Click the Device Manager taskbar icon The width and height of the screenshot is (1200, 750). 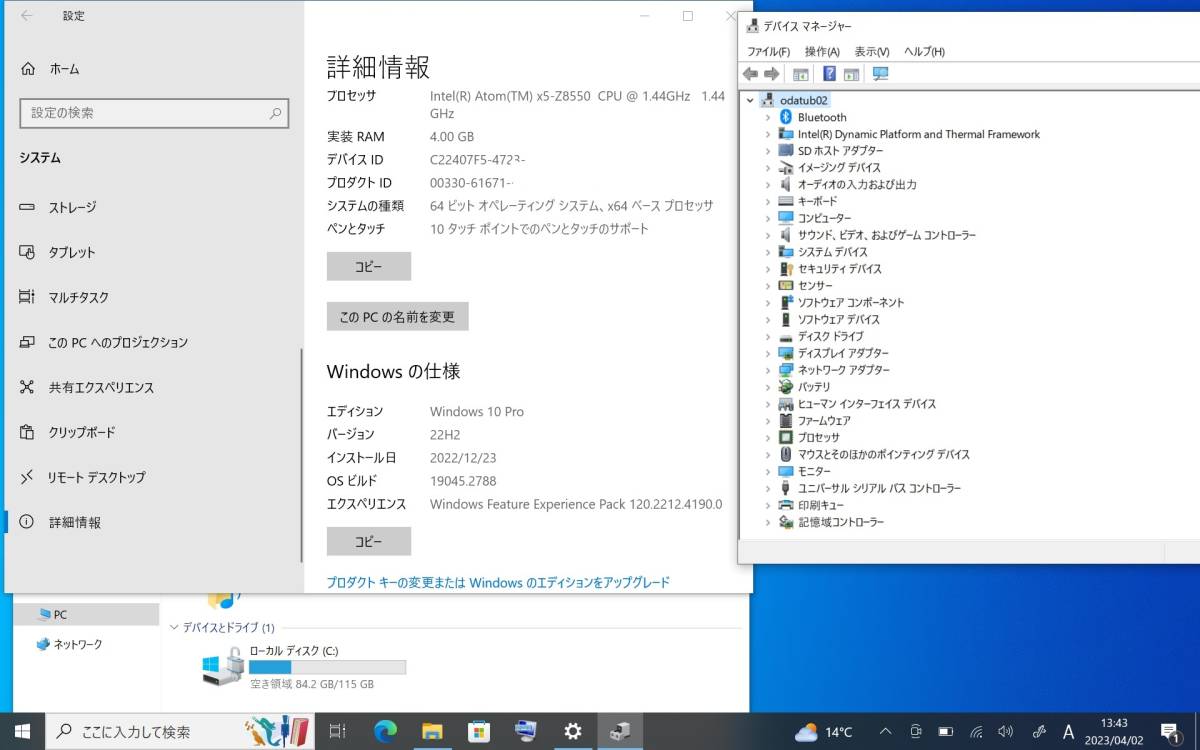(x=620, y=731)
